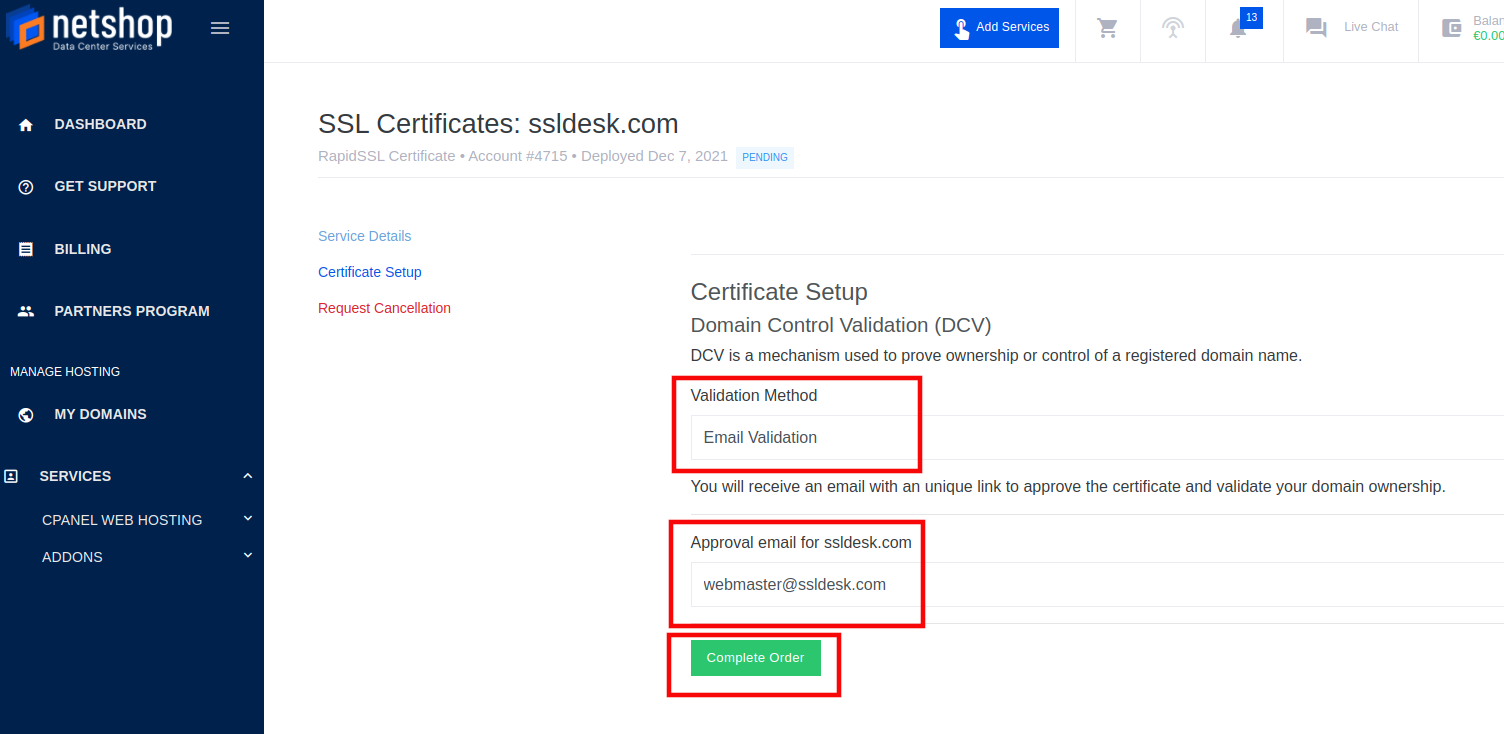Viewport: 1504px width, 734px height.
Task: Open the Certificate Setup link
Action: tap(370, 272)
